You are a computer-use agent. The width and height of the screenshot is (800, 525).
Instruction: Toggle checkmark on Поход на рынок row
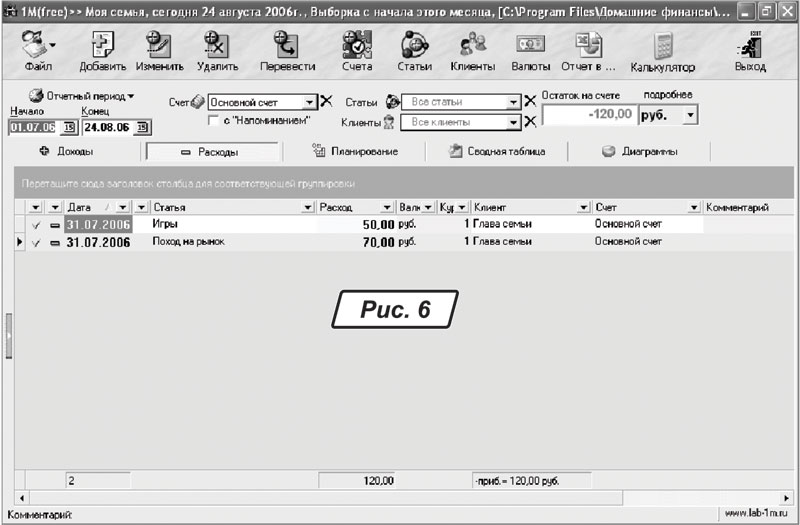click(37, 242)
